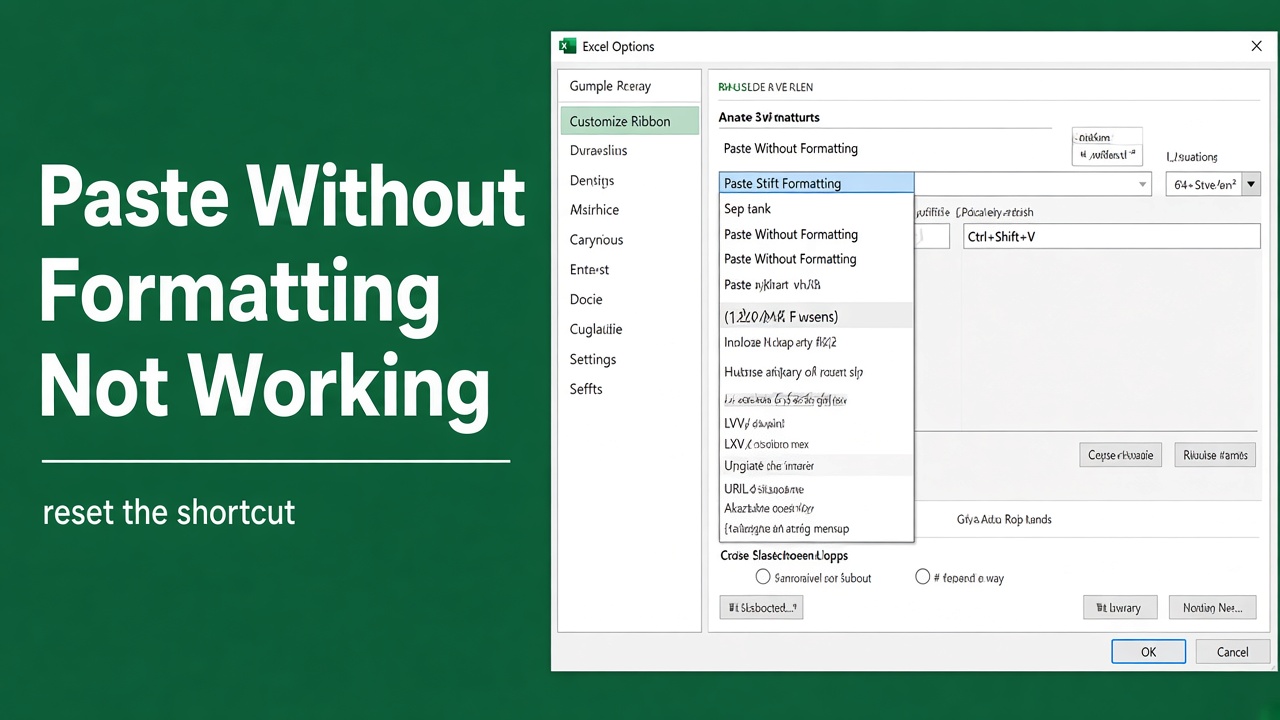1280x720 pixels.
Task: Select the Customize Ribbon category
Action: pos(630,121)
